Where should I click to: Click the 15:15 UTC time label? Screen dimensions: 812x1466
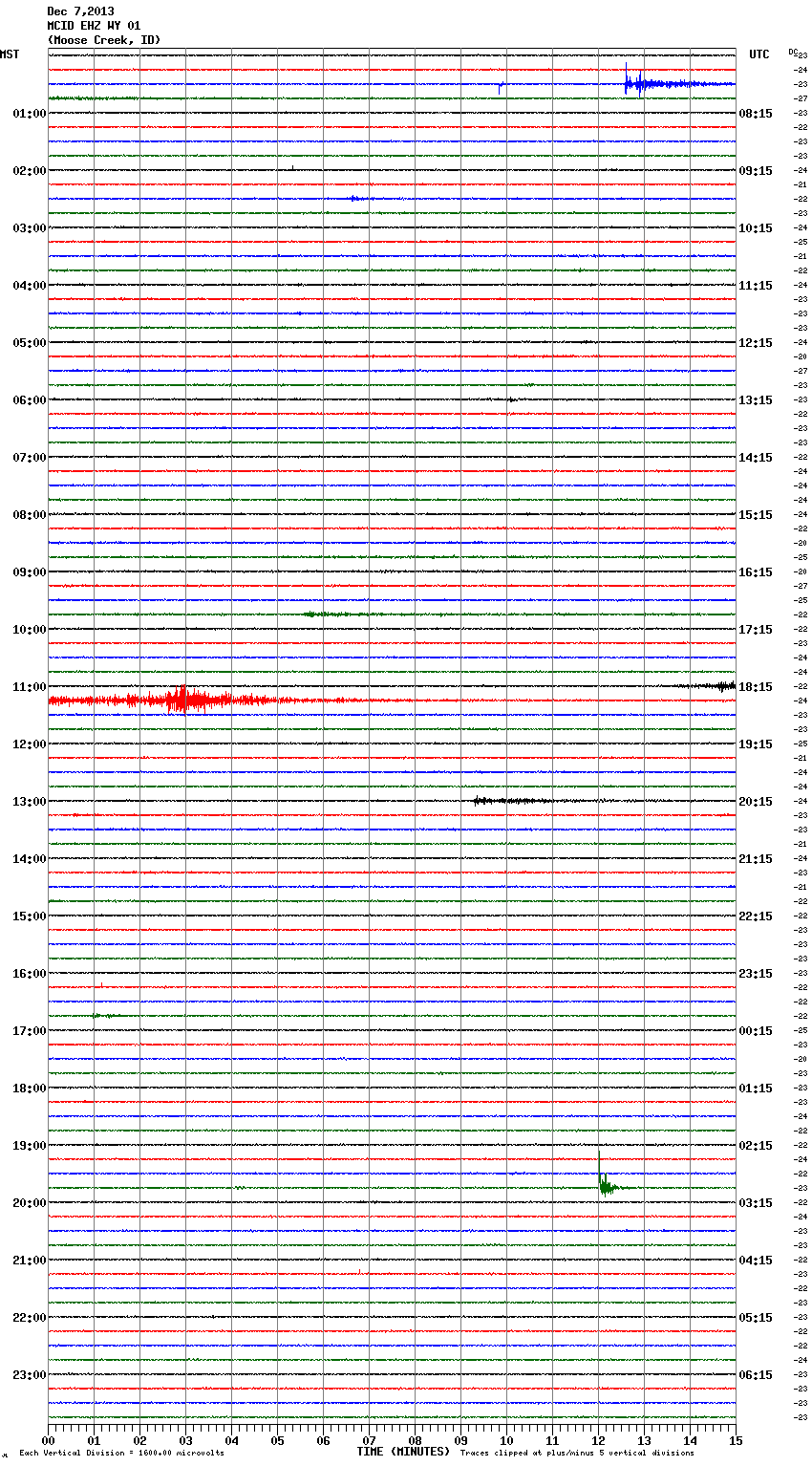756,515
